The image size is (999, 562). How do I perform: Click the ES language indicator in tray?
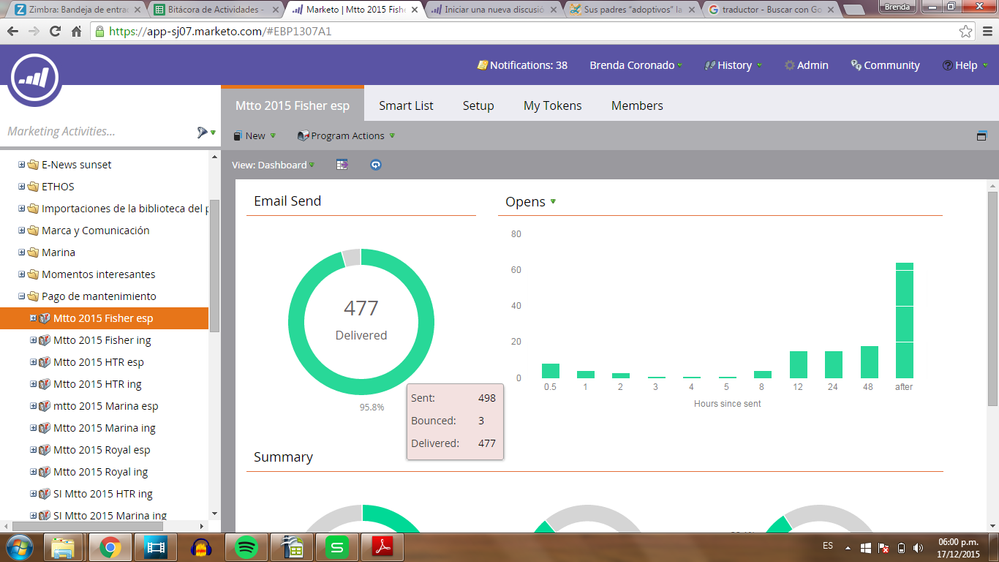(x=827, y=546)
